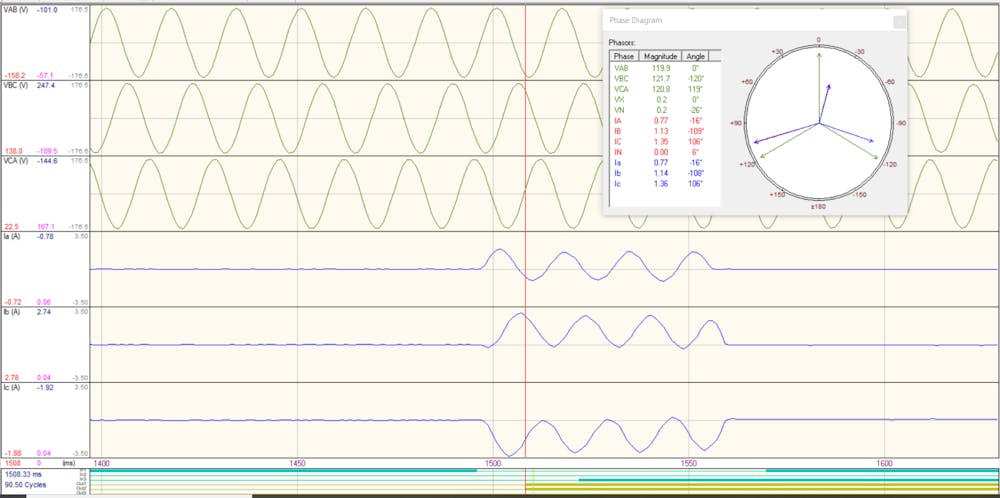Click the 0.00 magnitude value for IN

[661, 152]
